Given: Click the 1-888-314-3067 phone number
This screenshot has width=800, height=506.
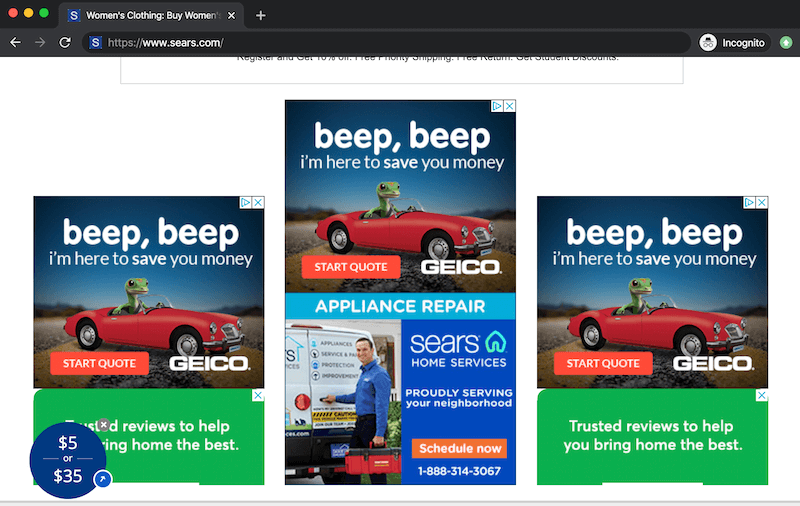Looking at the screenshot, I should pos(459,471).
